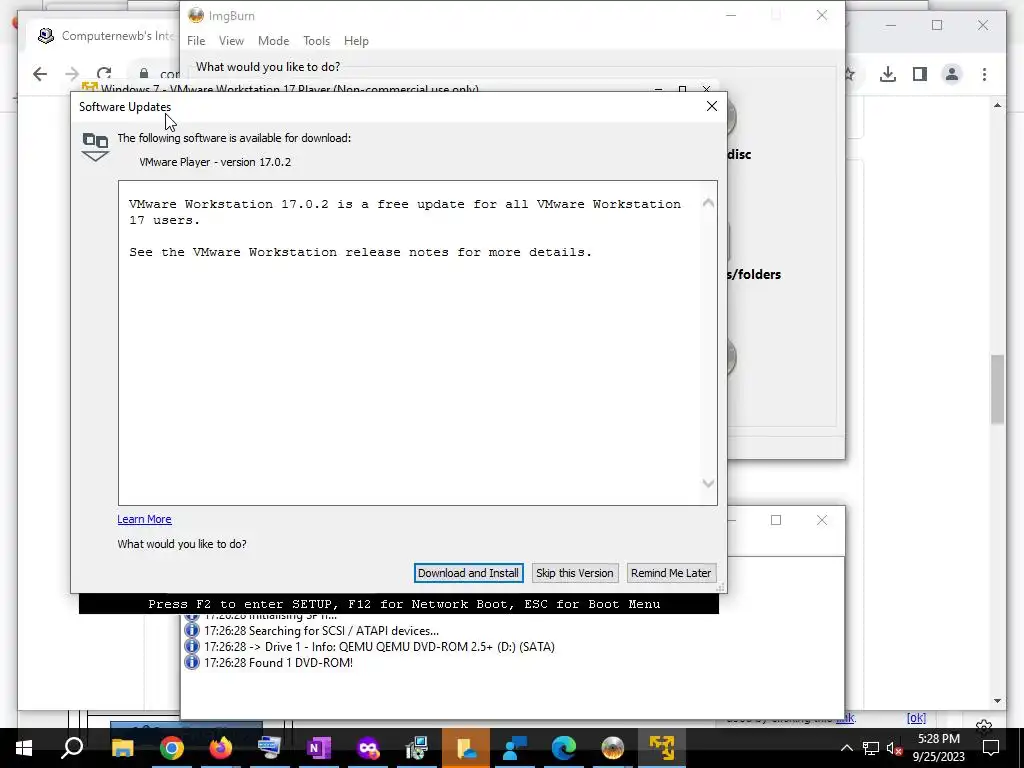Close the Software Updates dialog
The image size is (1024, 768).
(712, 106)
